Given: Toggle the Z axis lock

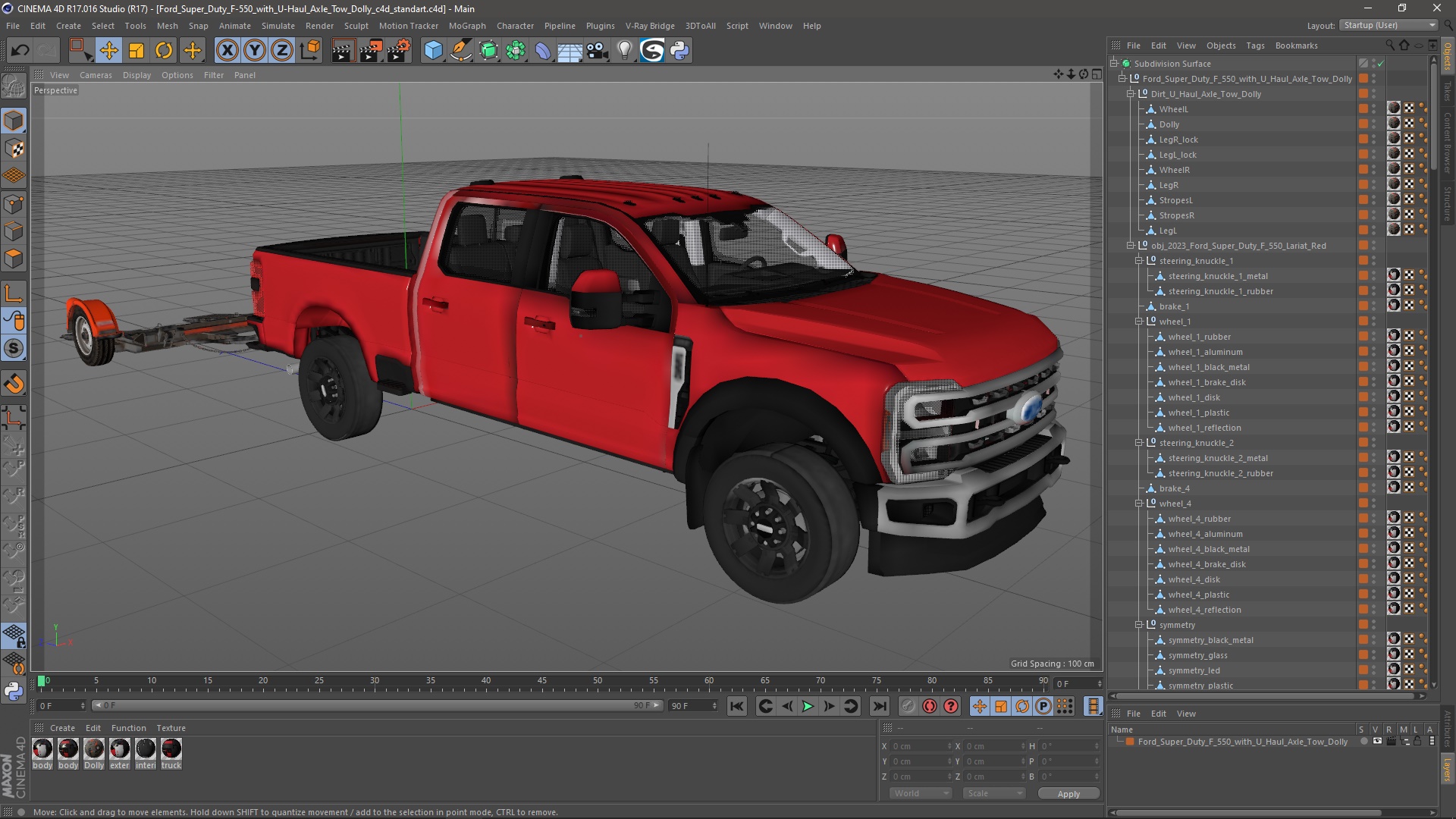Looking at the screenshot, I should coord(282,51).
